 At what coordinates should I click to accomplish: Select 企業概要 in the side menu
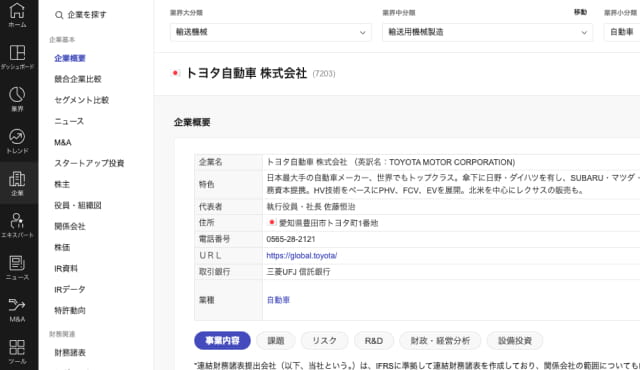coord(70,58)
